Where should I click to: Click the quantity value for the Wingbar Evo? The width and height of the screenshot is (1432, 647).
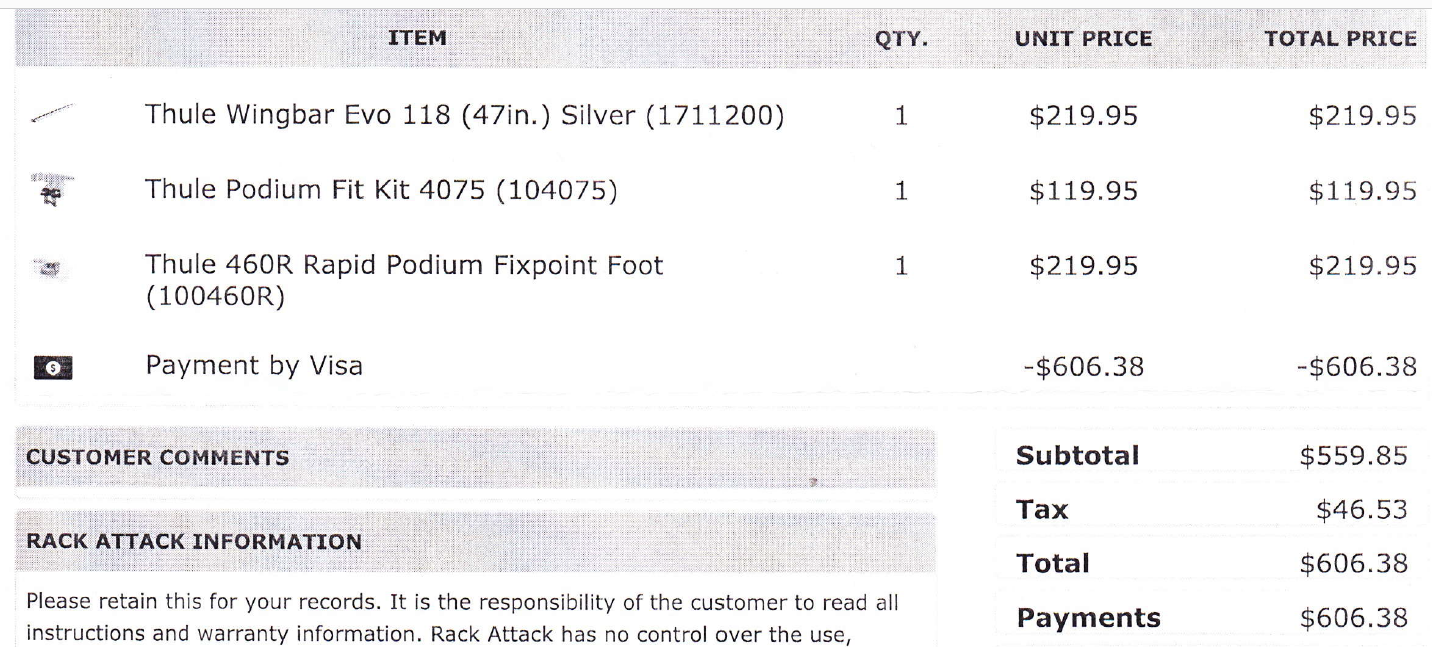pos(901,116)
